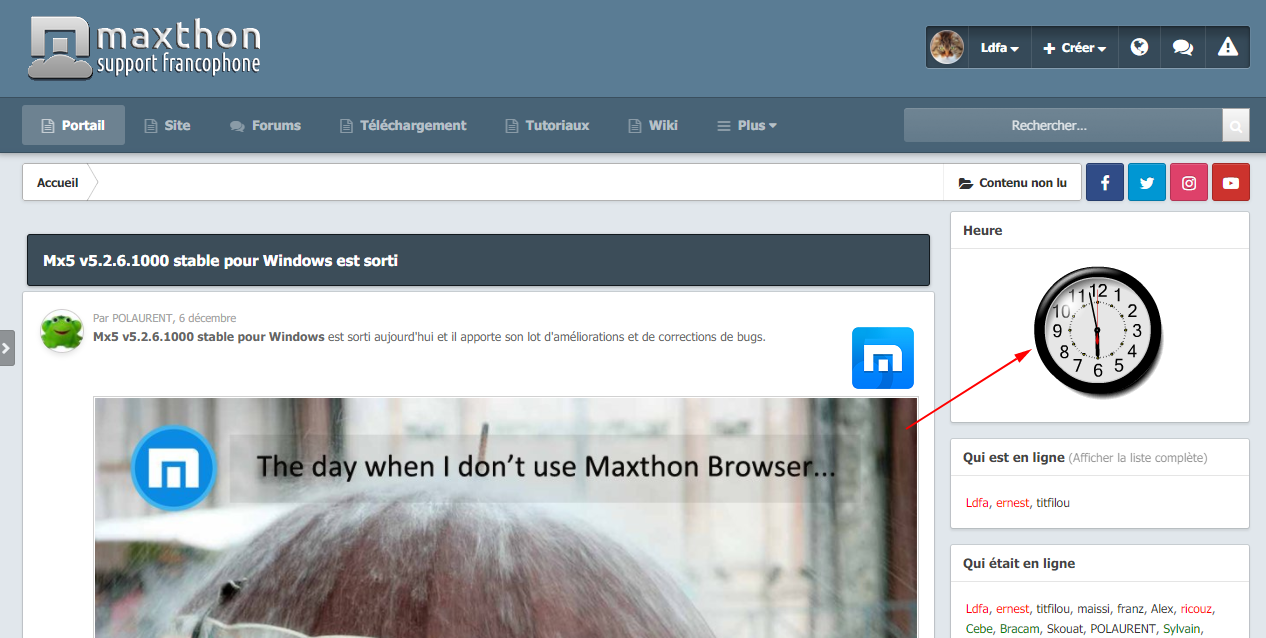The image size is (1266, 638).
Task: Select the Portail tab
Action: 73,125
